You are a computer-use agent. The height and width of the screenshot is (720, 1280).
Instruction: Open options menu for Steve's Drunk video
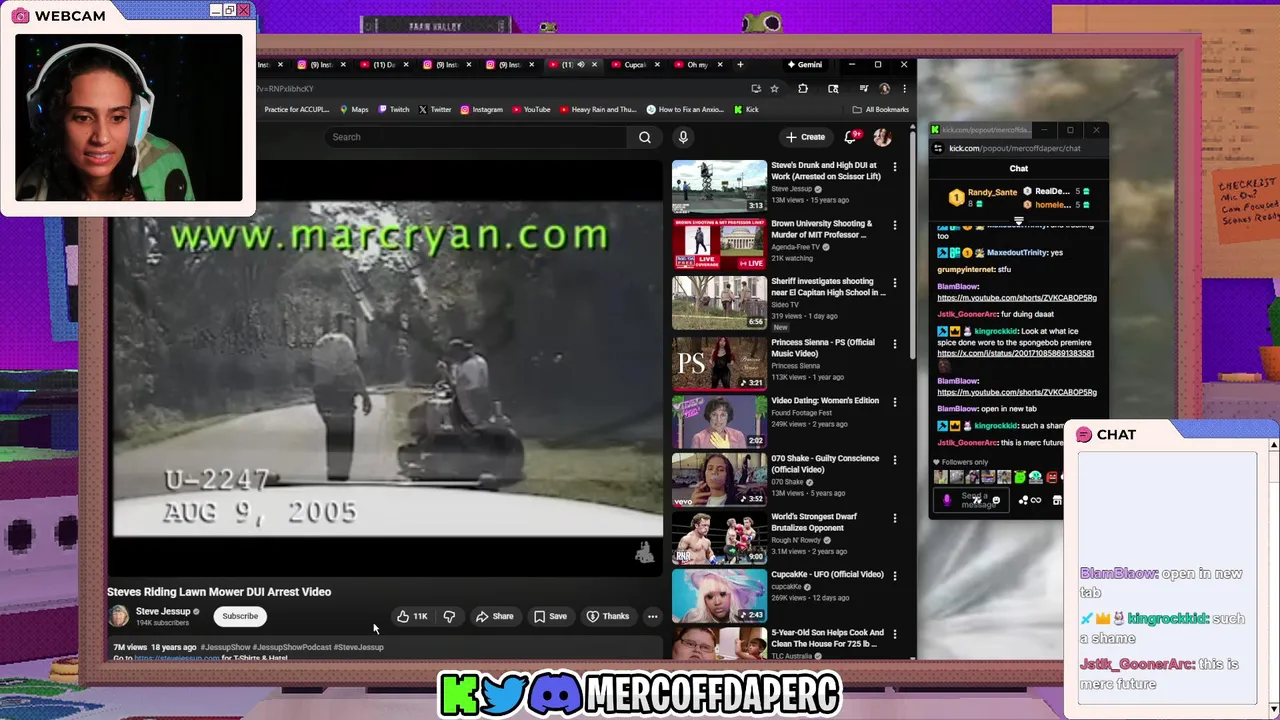pyautogui.click(x=895, y=167)
